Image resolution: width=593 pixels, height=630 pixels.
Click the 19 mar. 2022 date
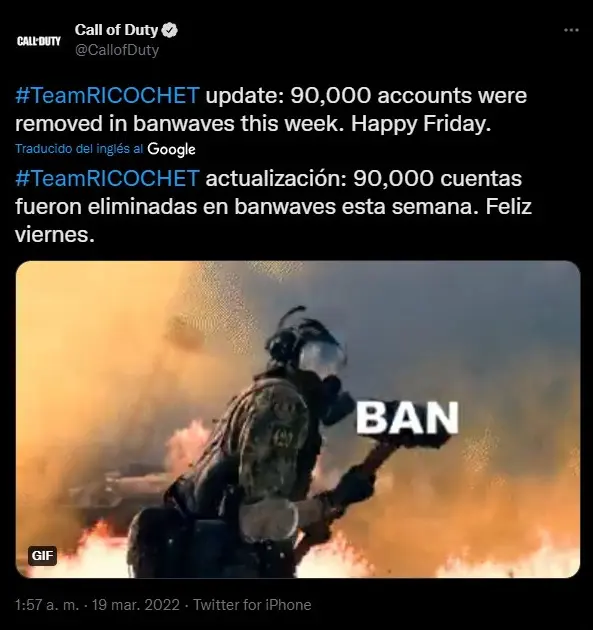[136, 605]
